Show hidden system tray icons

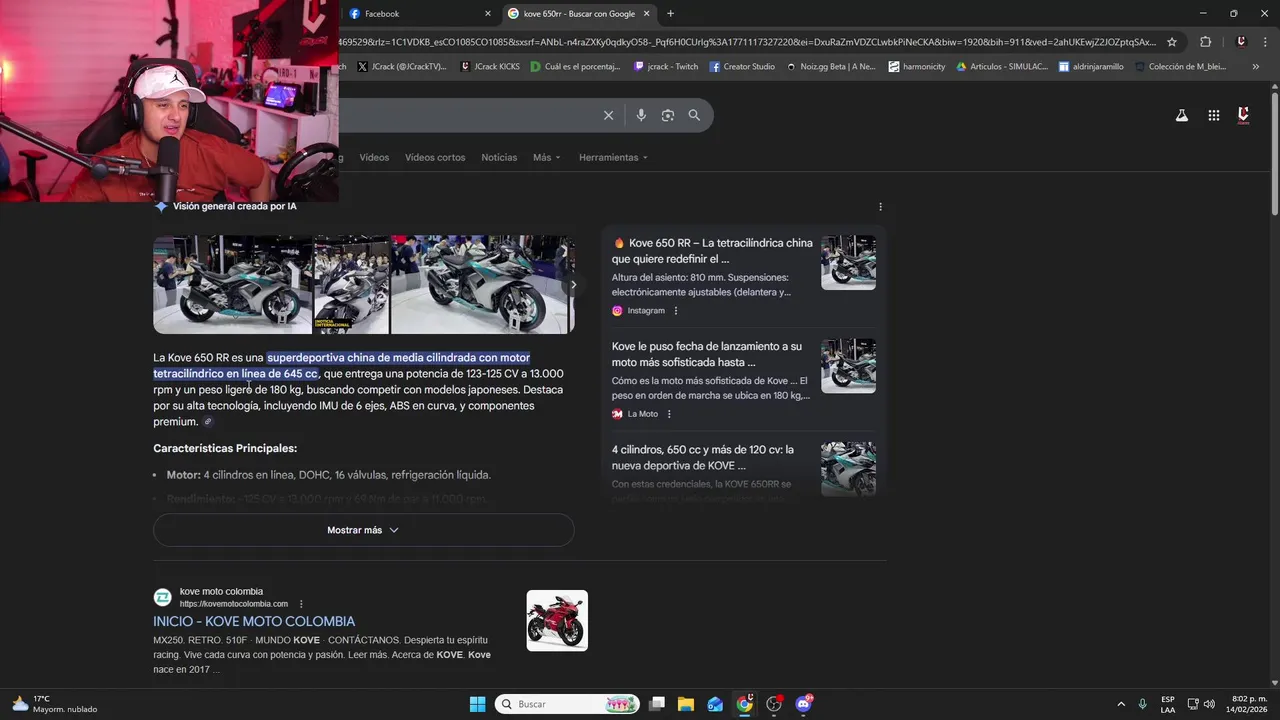pyautogui.click(x=1121, y=704)
